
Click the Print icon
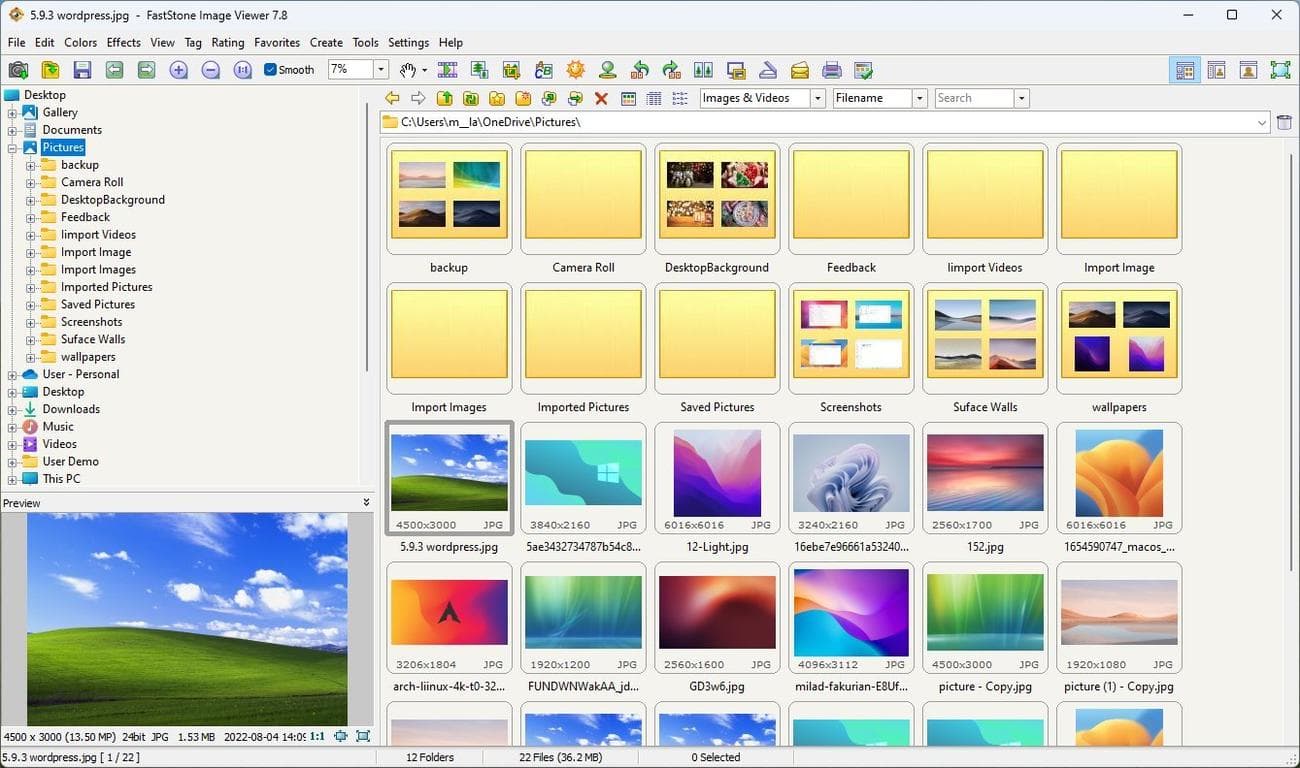pyautogui.click(x=831, y=70)
